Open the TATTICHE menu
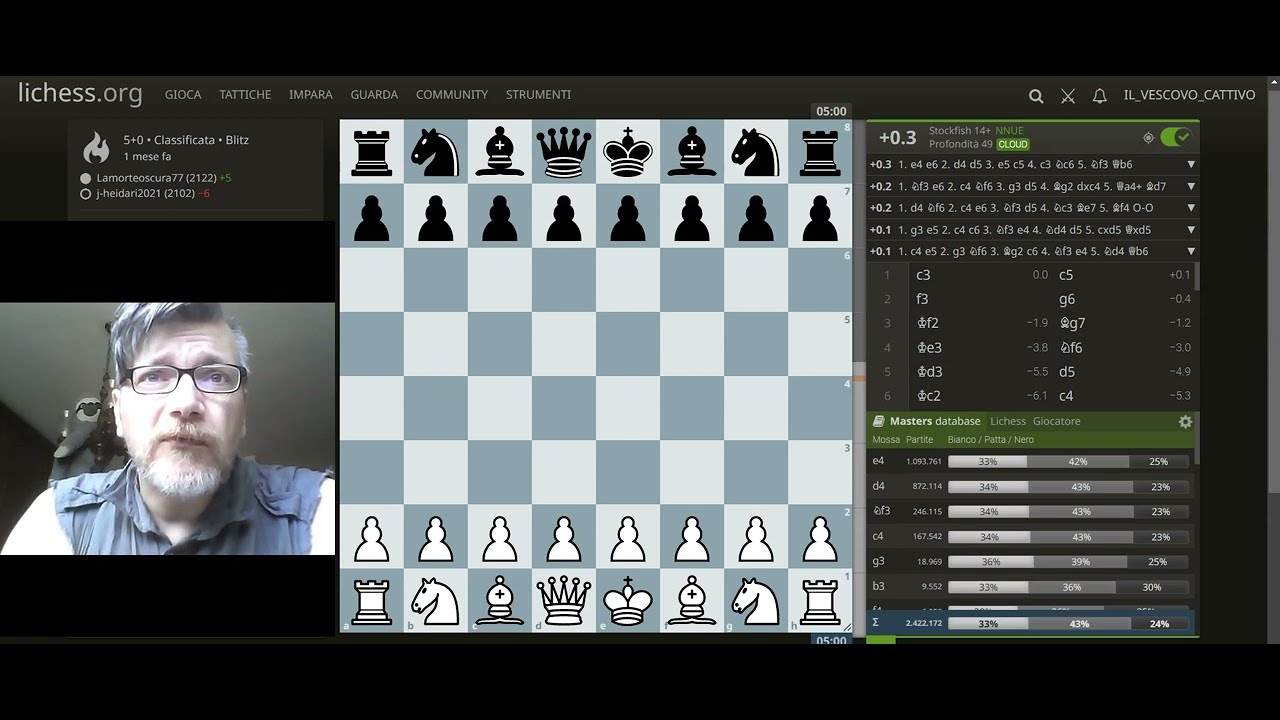The width and height of the screenshot is (1280, 720). click(245, 94)
